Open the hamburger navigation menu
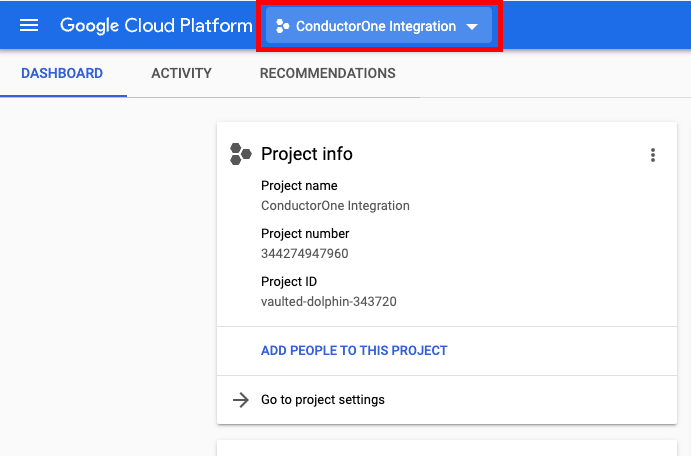691x456 pixels. (29, 26)
